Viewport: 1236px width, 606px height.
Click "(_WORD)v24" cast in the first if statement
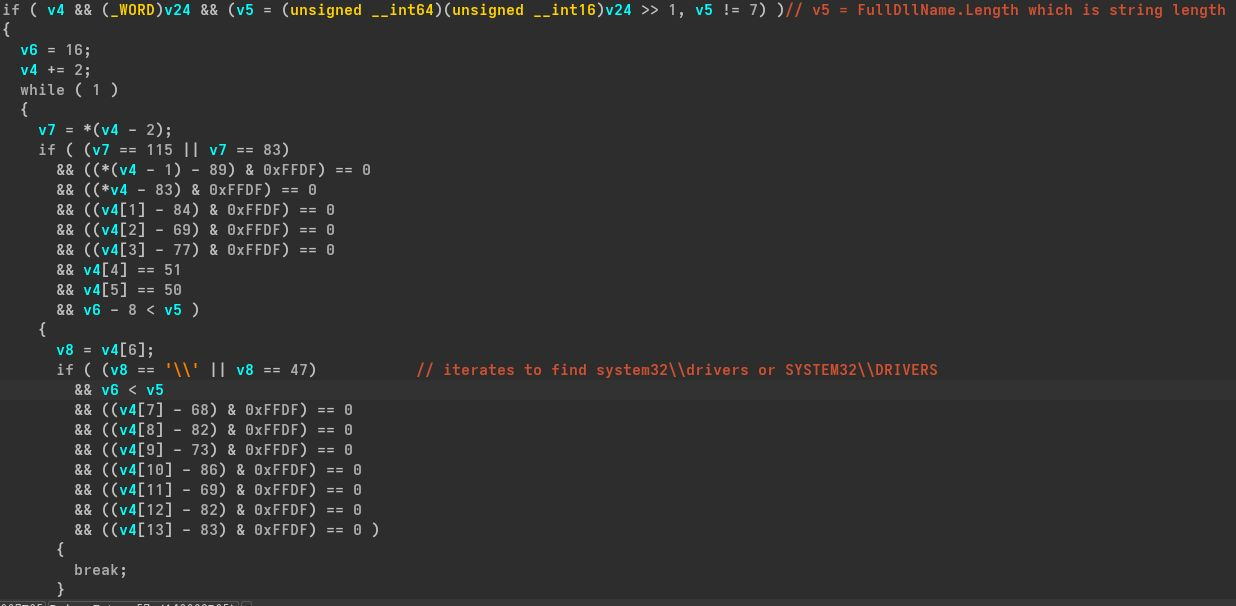pyautogui.click(x=146, y=10)
